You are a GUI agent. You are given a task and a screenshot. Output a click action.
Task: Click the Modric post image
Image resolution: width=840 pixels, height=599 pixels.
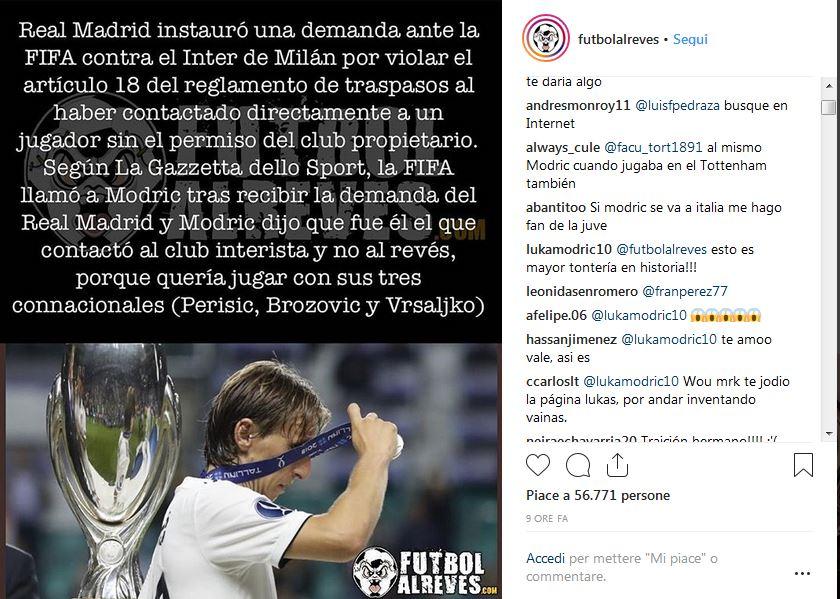[x=251, y=300]
